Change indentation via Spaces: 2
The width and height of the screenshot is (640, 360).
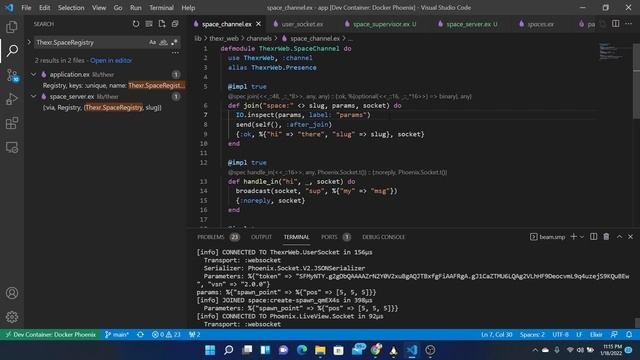pos(532,335)
